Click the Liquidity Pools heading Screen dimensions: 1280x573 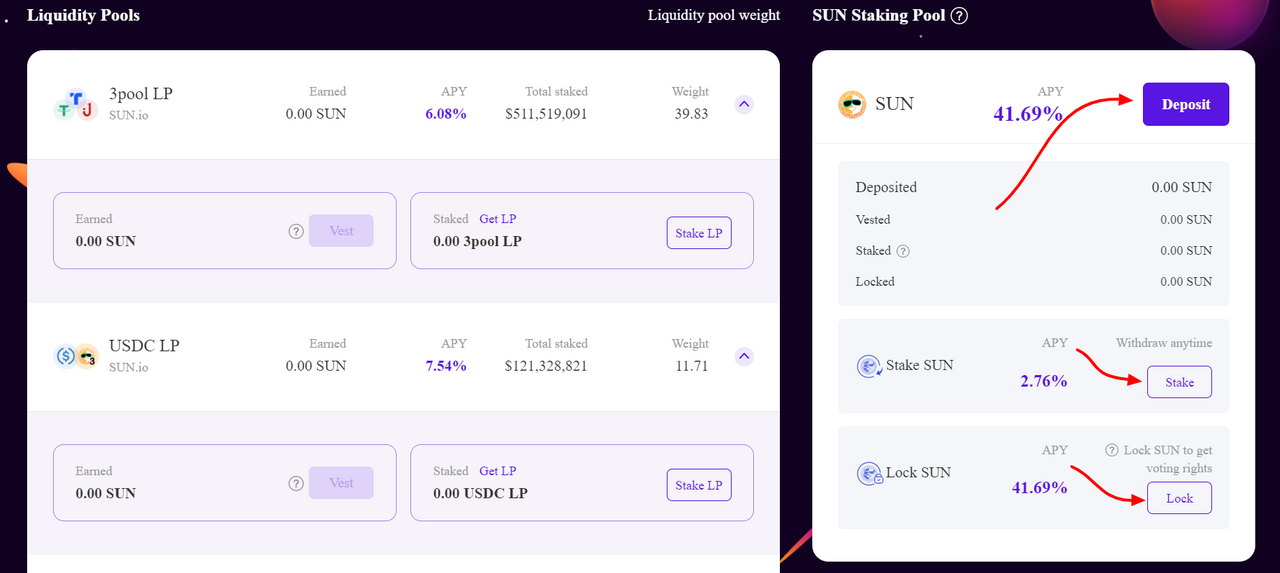click(x=83, y=15)
